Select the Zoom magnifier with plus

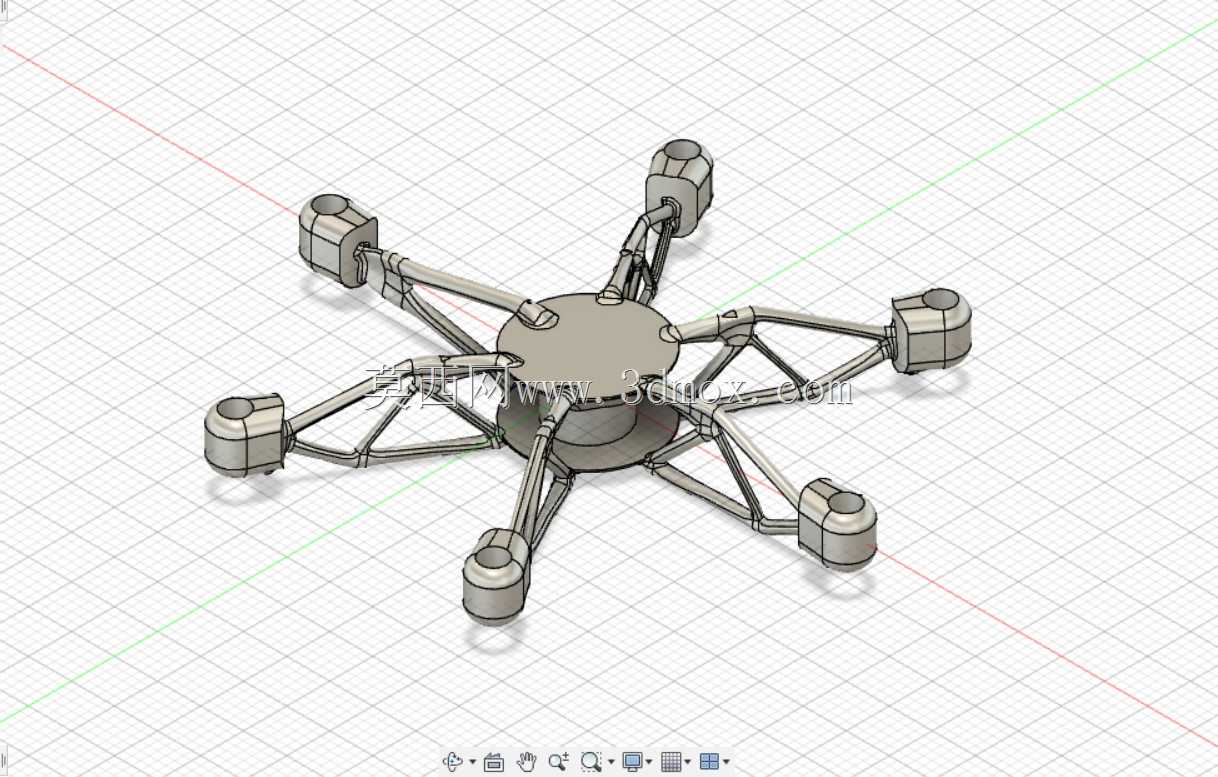click(x=559, y=762)
